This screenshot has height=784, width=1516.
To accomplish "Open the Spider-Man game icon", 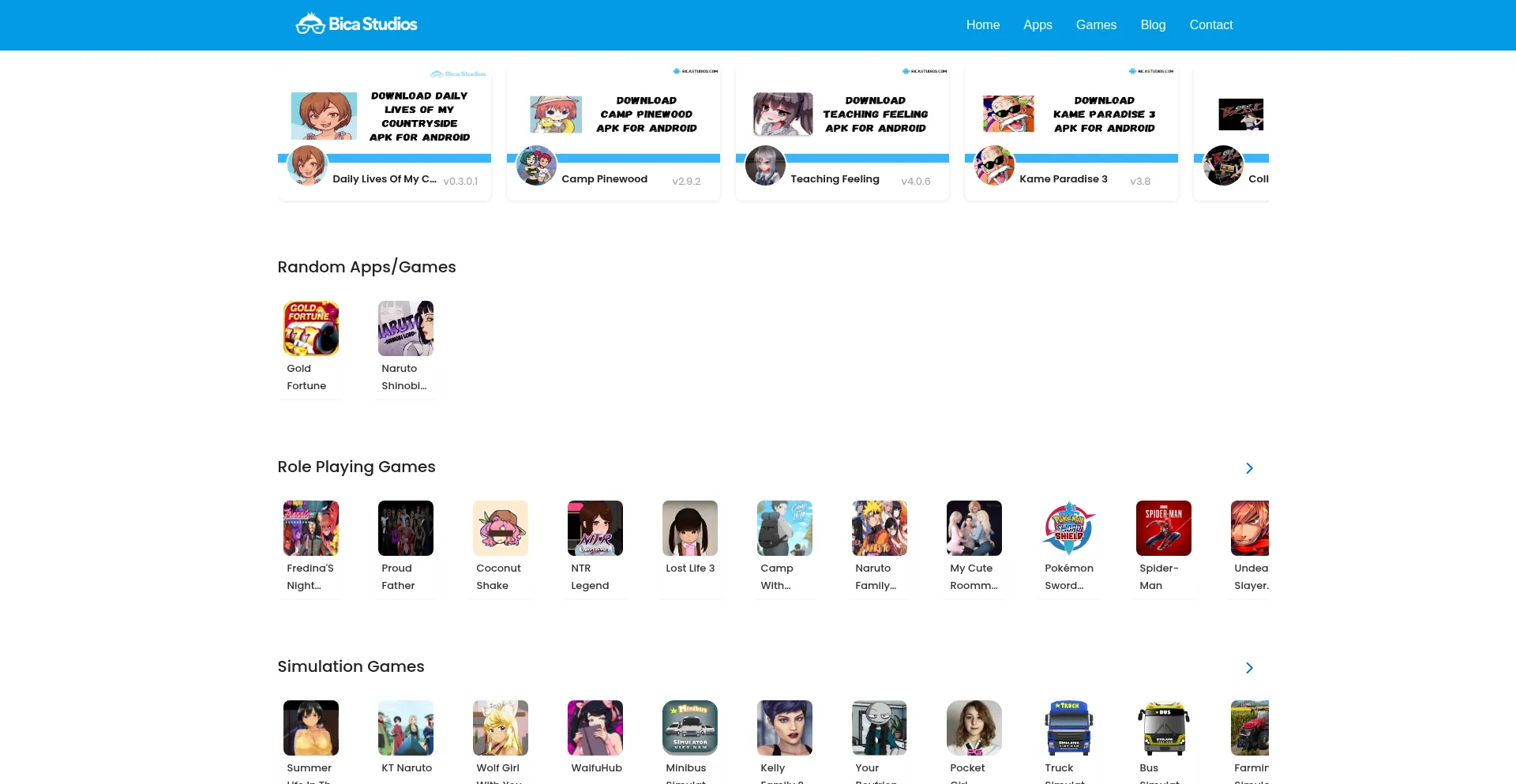I will click(1164, 528).
